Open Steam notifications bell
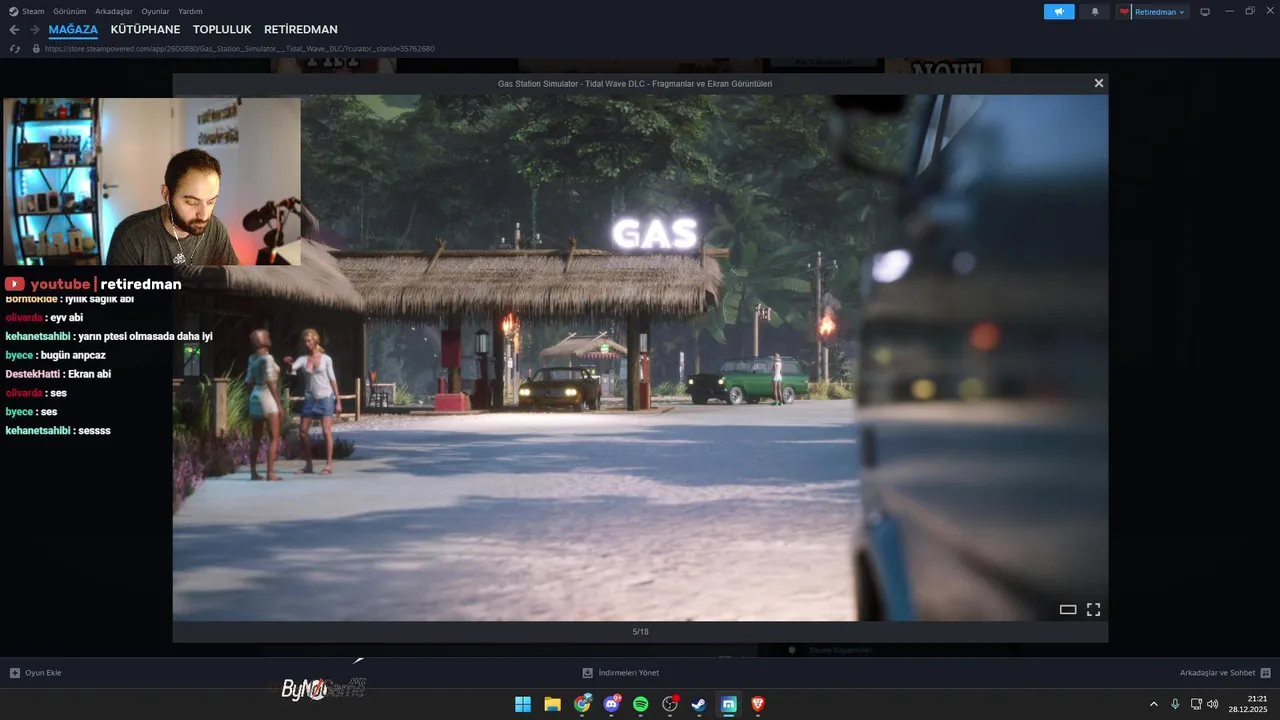 1094,12
